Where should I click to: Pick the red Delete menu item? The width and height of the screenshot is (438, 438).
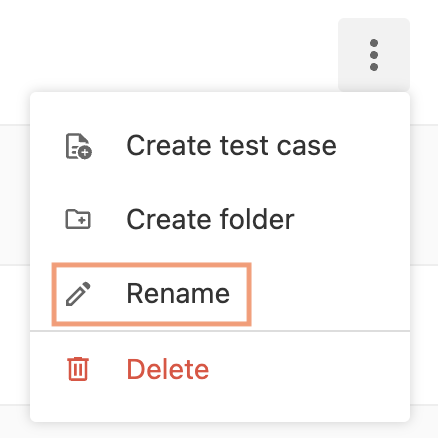pos(220,369)
